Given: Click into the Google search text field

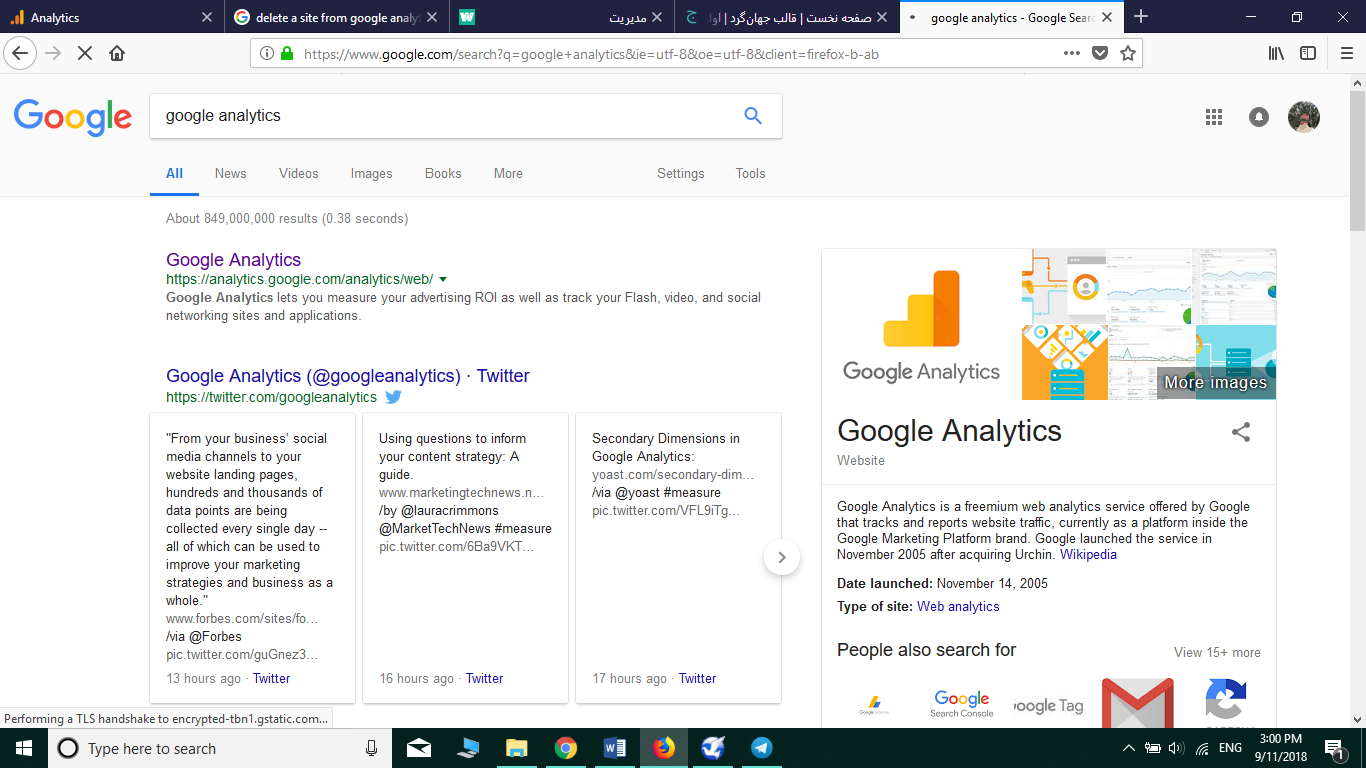Looking at the screenshot, I should [x=440, y=116].
